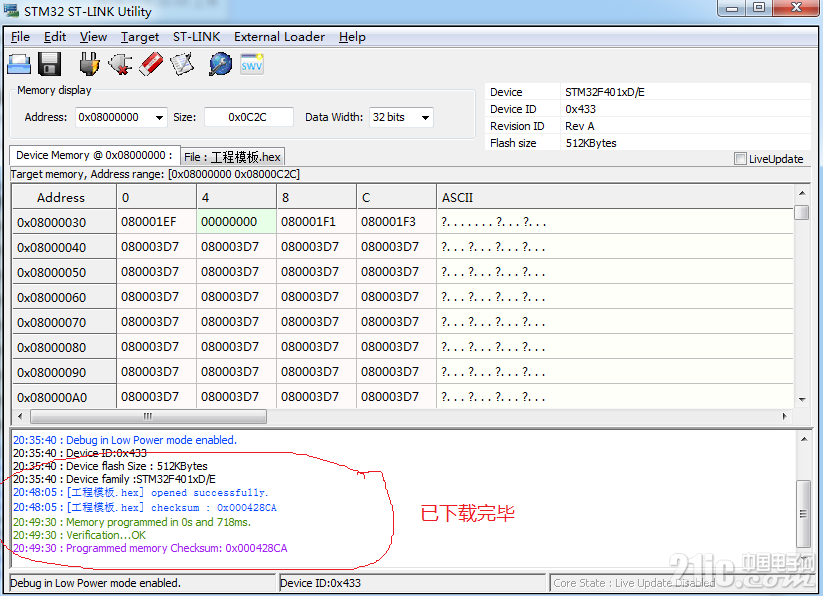Click the 'Programmed memory Checksum: 0x000428CA' log line
Viewport: 823px width, 596px height.
pos(150,548)
